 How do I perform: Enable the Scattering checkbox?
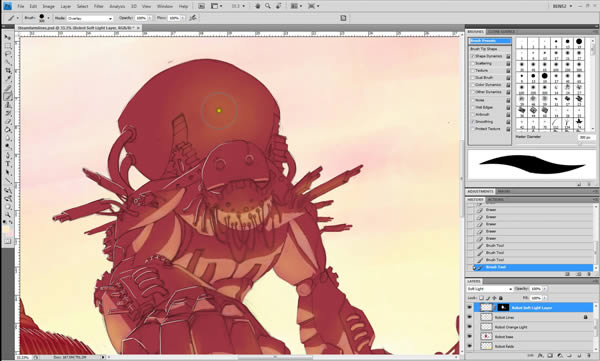pyautogui.click(x=473, y=63)
